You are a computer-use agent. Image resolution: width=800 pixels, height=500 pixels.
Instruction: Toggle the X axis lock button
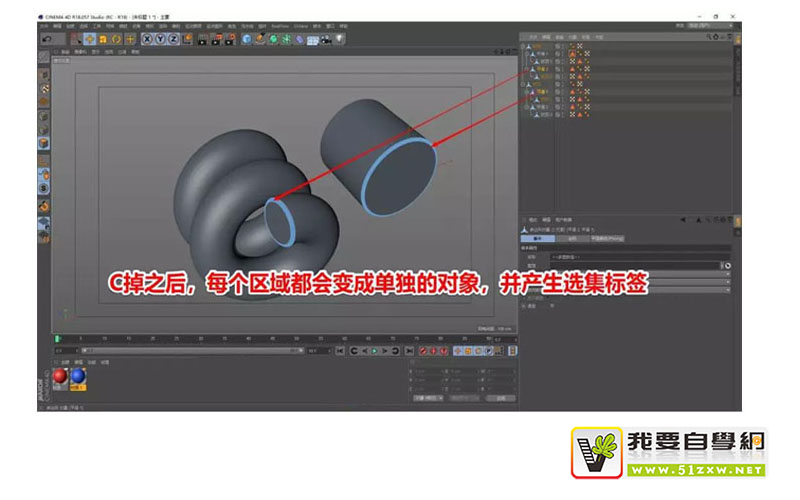click(147, 39)
